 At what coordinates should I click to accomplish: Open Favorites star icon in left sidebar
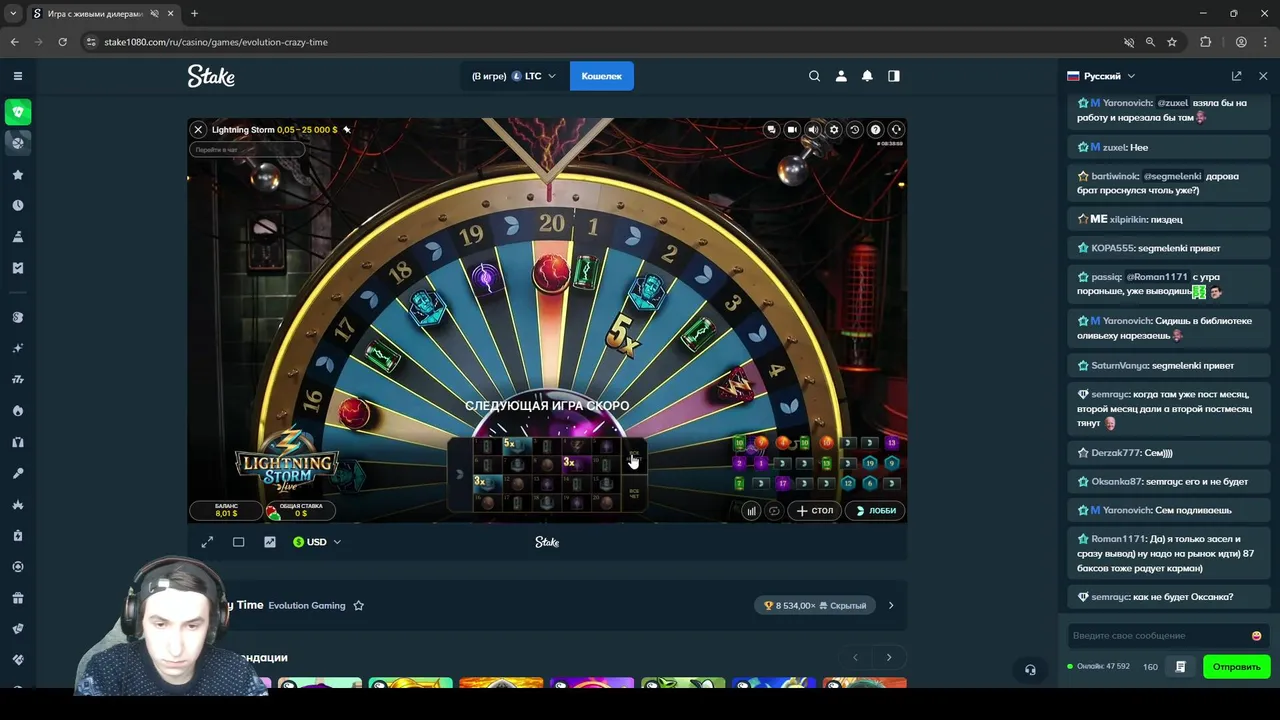18,175
